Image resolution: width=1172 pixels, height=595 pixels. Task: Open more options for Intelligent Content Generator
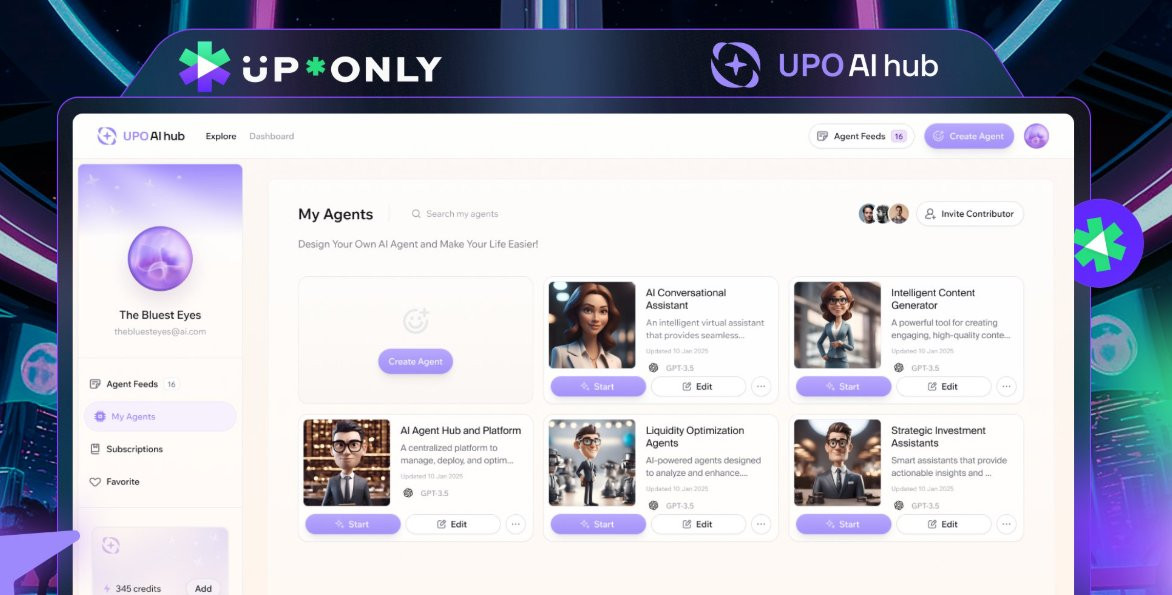[1006, 386]
